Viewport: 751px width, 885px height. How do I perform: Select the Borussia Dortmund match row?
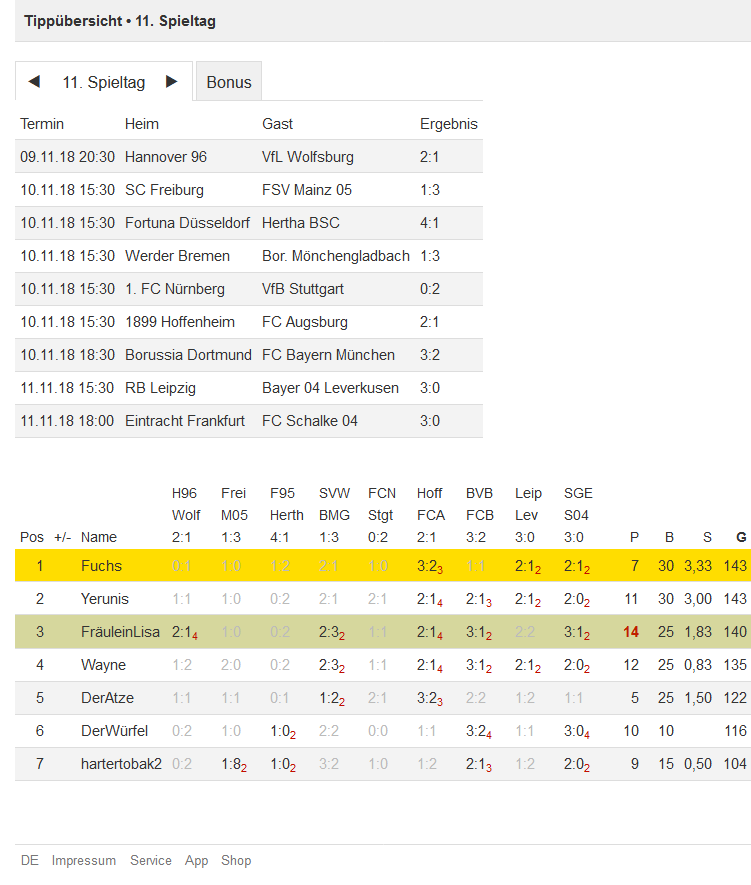[x=249, y=355]
